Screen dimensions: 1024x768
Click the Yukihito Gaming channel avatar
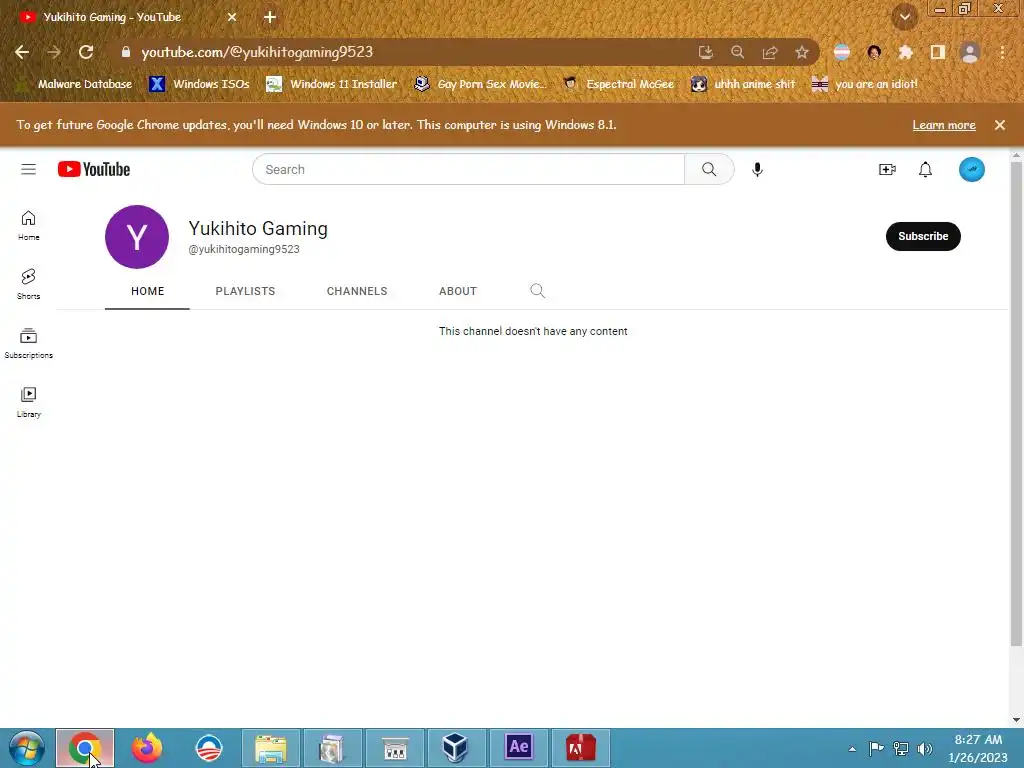click(x=136, y=237)
